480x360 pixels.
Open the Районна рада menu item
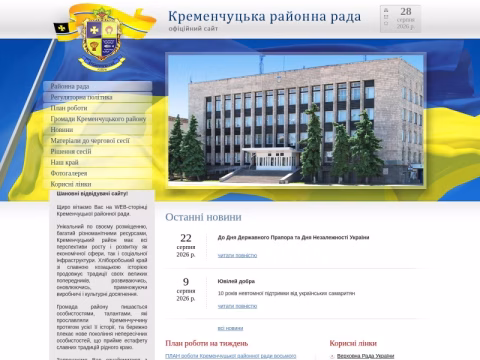click(98, 86)
